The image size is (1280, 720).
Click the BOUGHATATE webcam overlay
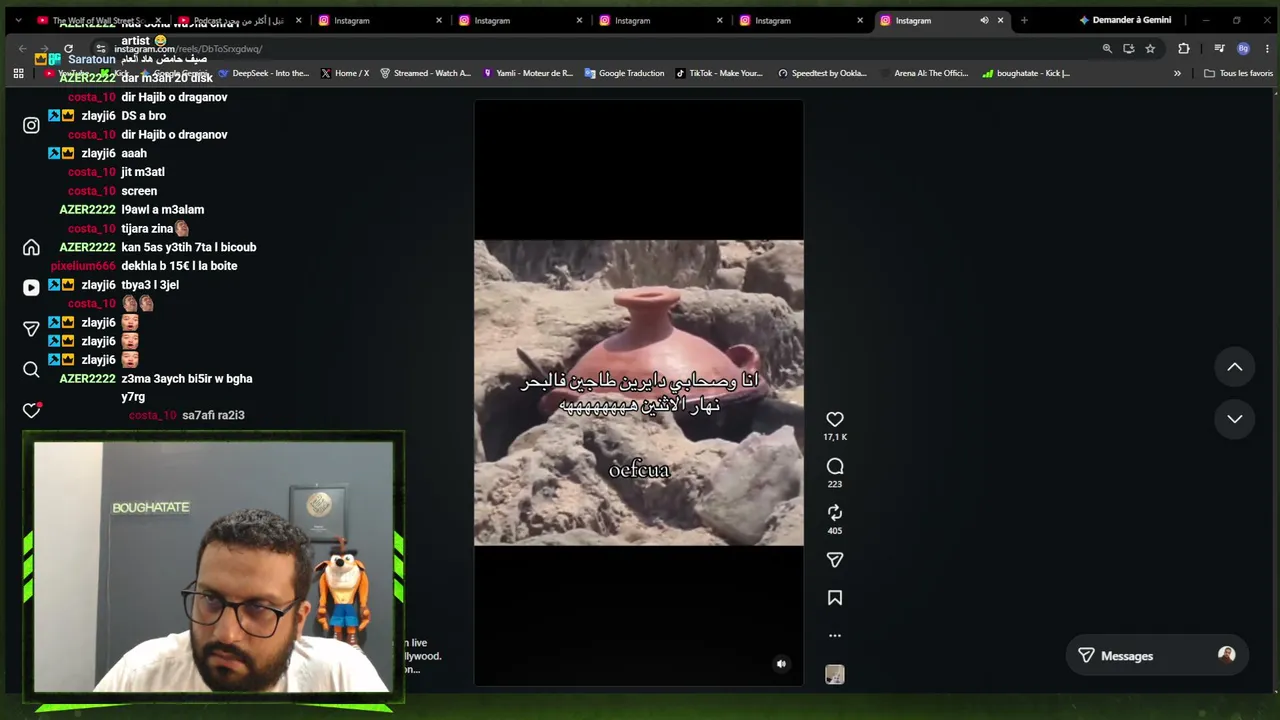[x=212, y=567]
